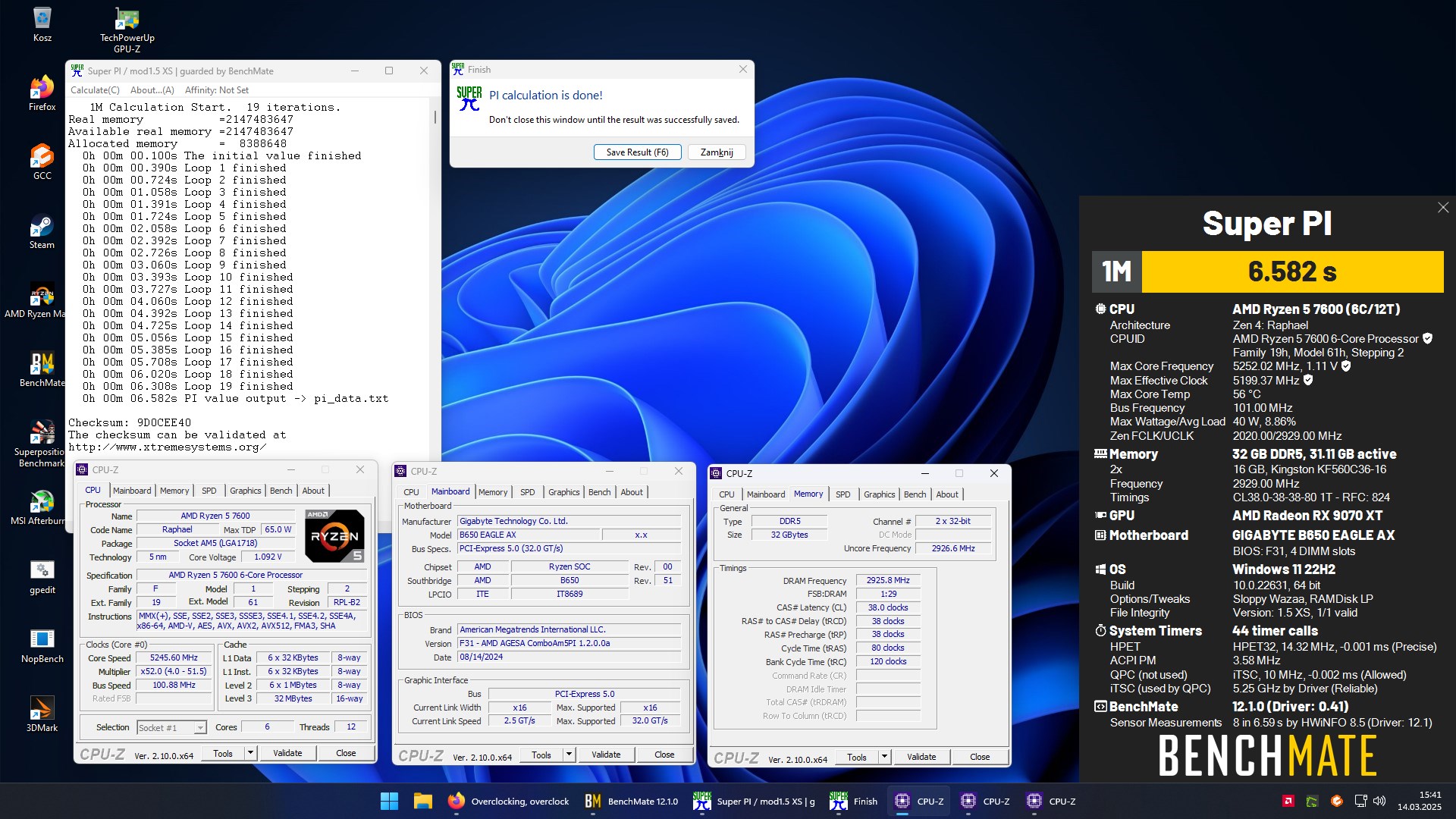Open BenchMate desktop shortcut
The width and height of the screenshot is (1456, 819).
click(x=42, y=369)
